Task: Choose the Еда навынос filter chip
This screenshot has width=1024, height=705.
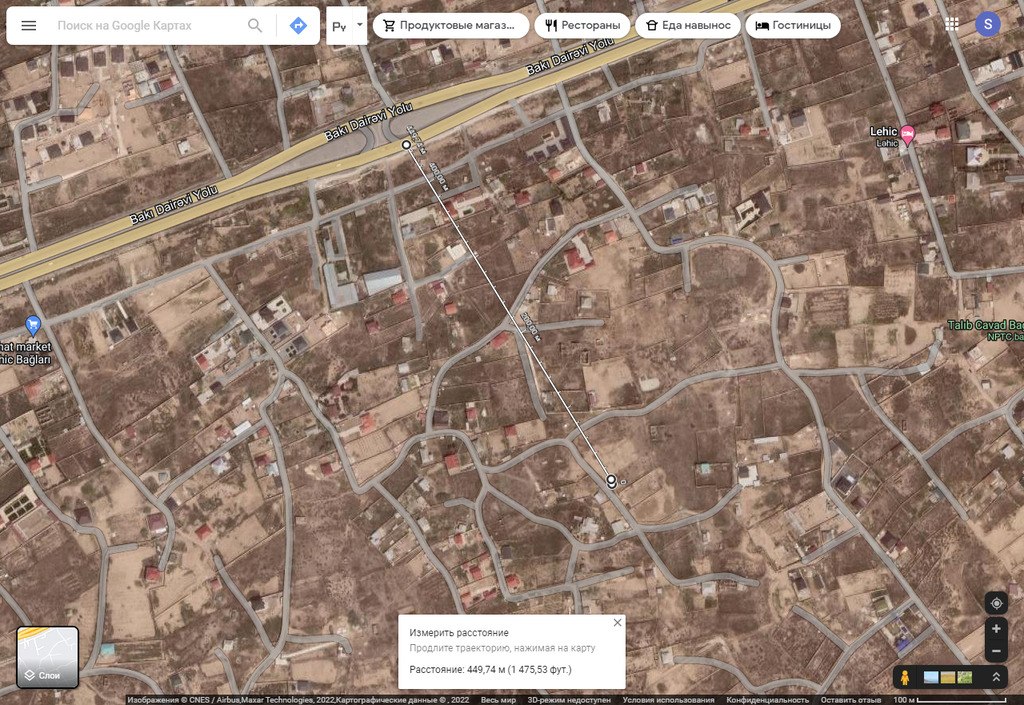Action: [x=687, y=26]
